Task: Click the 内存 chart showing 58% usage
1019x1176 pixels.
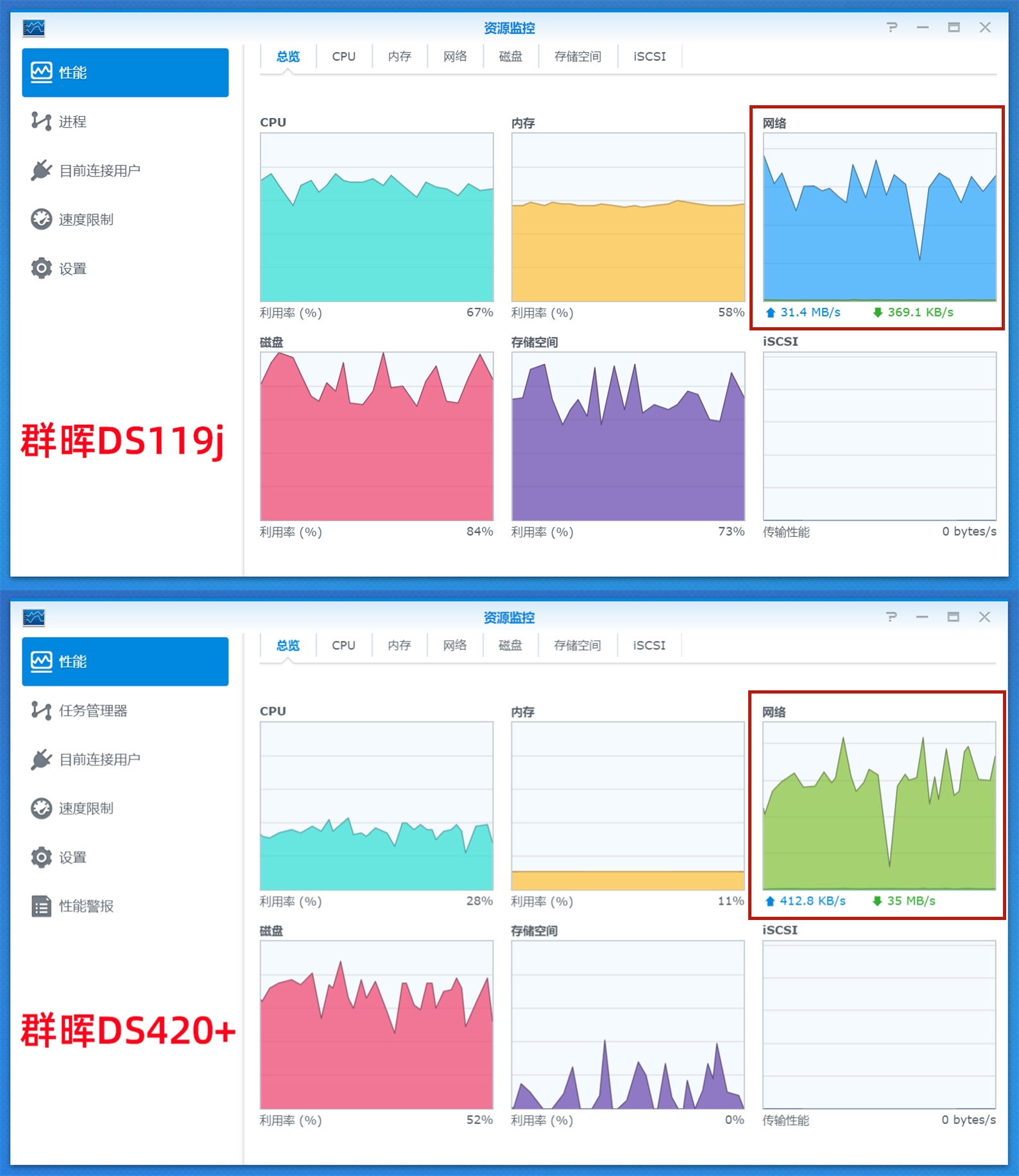Action: pos(628,217)
